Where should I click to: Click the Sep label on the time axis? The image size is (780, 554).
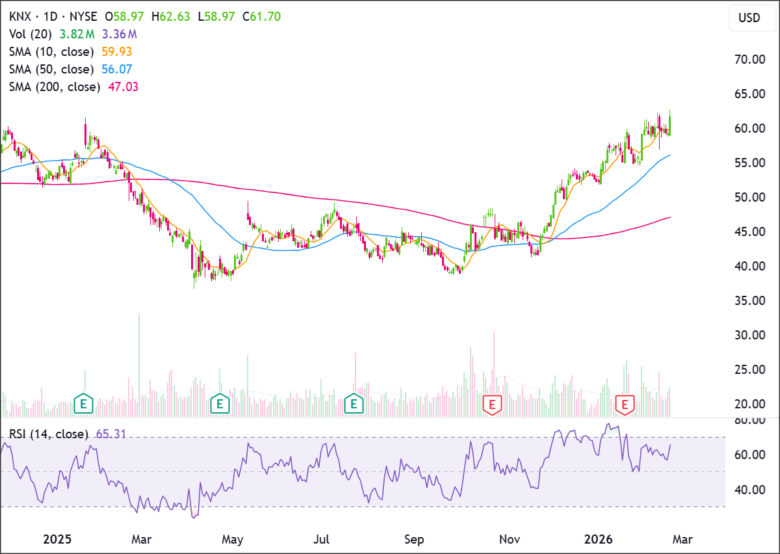tap(415, 539)
